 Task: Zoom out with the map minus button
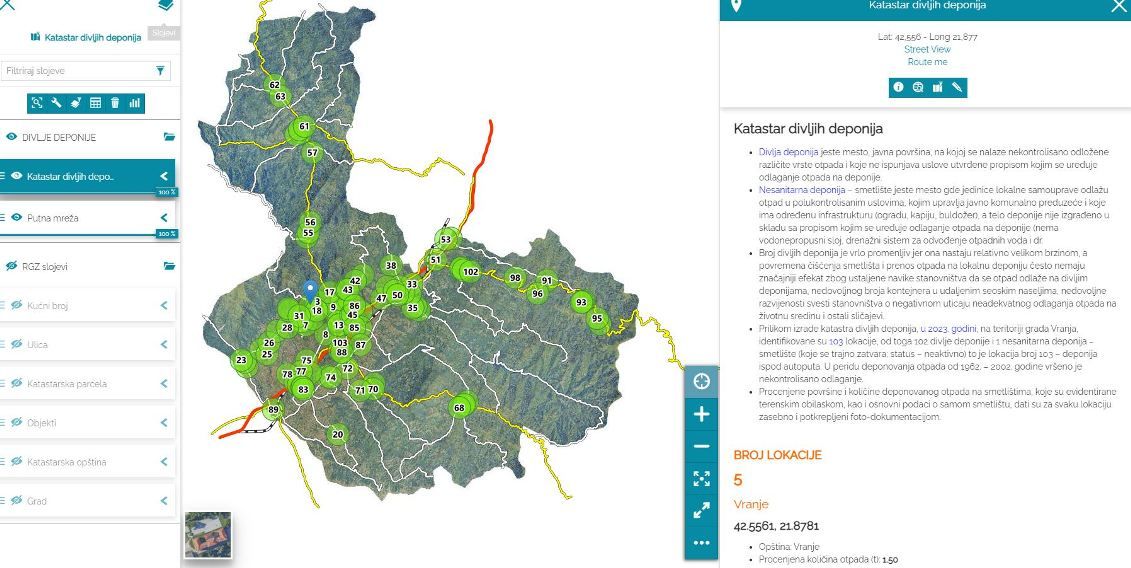[701, 446]
